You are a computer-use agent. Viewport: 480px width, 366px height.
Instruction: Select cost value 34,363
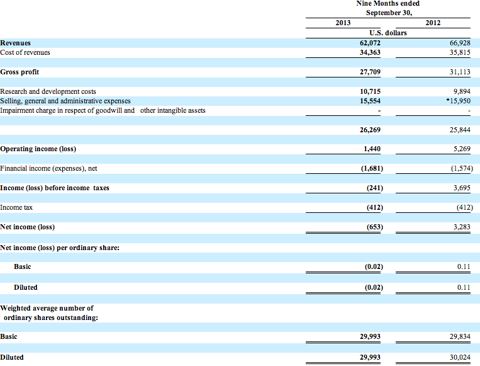point(370,52)
